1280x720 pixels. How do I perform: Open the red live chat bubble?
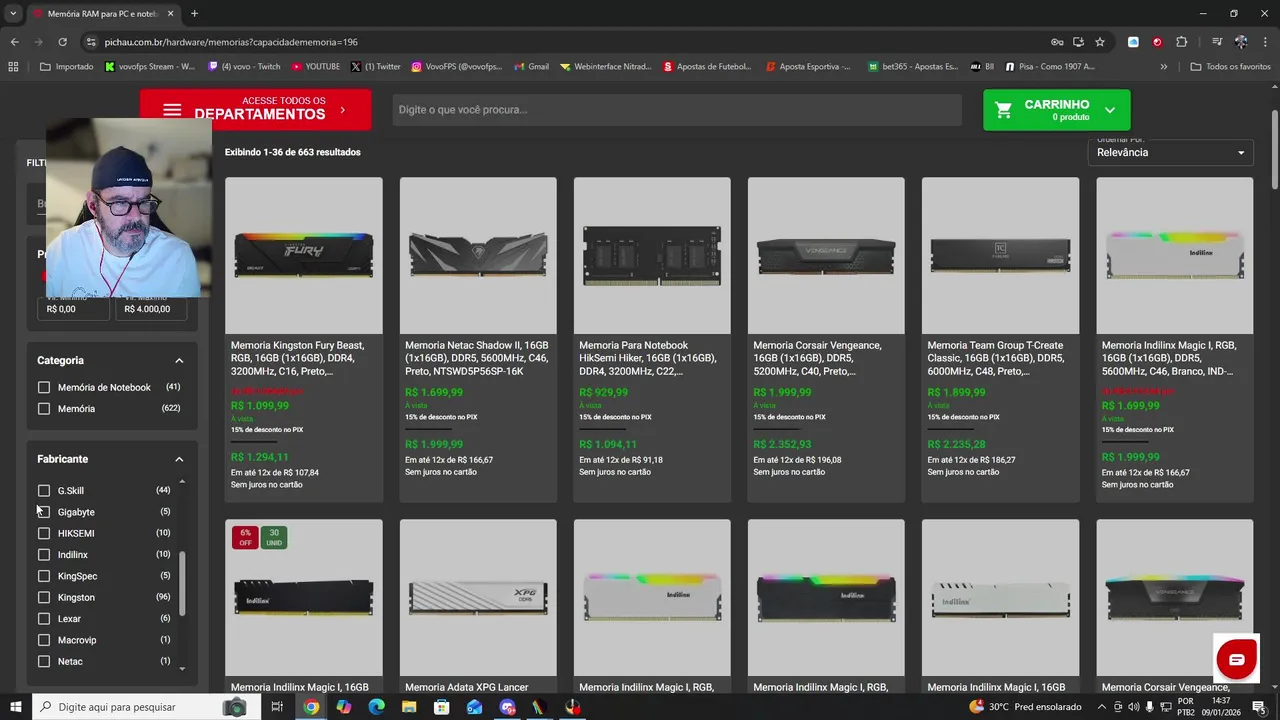1236,659
